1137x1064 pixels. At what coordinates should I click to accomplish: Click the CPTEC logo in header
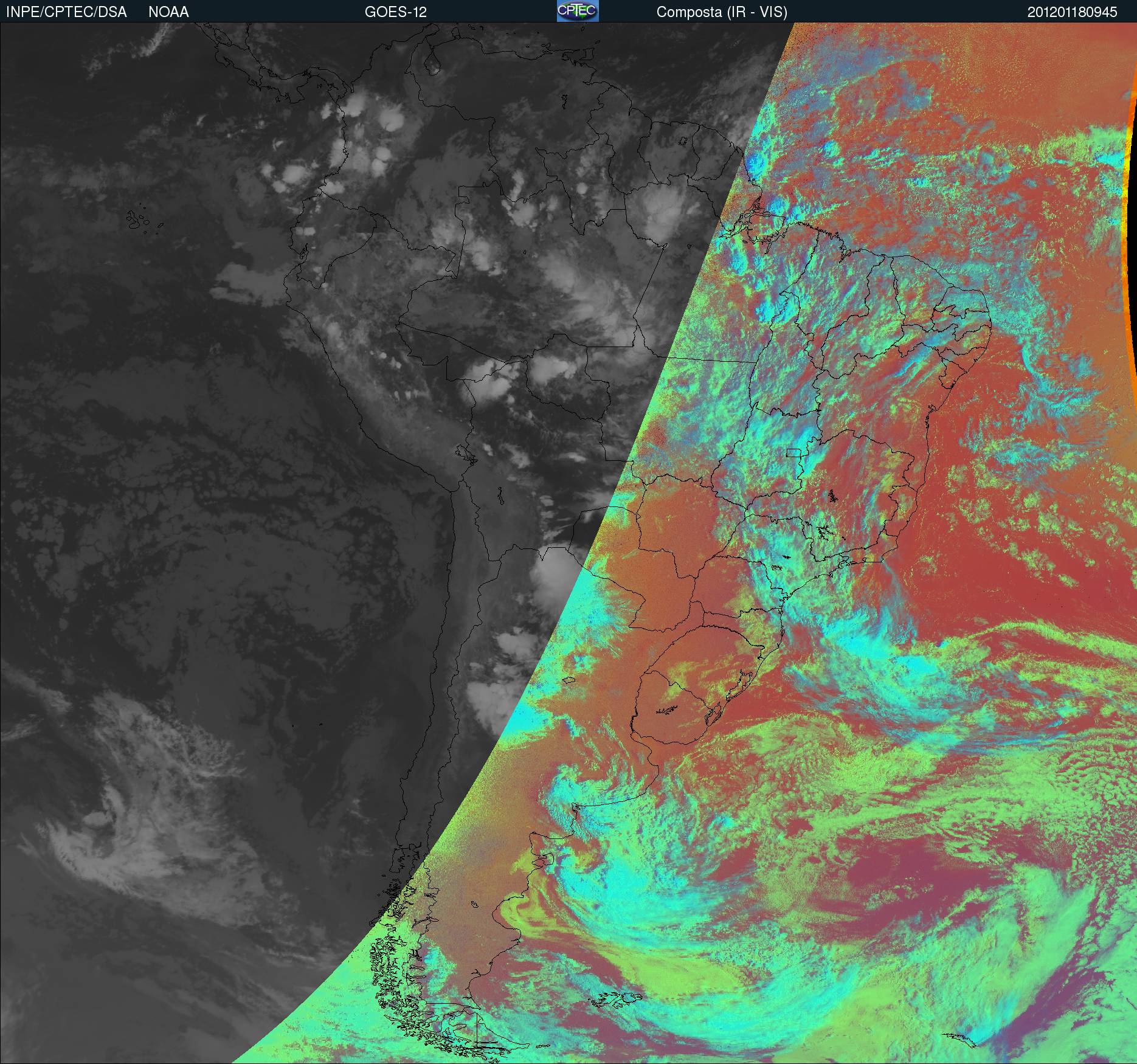point(578,11)
